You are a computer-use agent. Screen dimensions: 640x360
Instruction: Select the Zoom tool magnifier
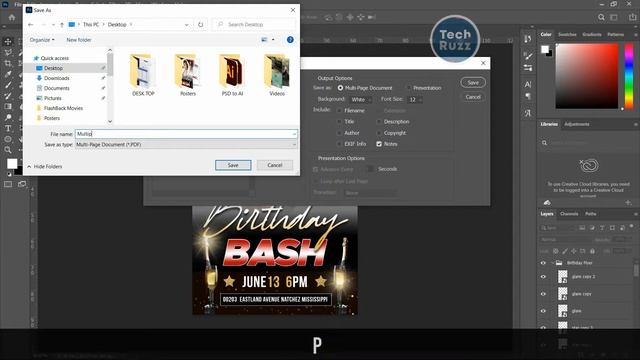(x=8, y=150)
